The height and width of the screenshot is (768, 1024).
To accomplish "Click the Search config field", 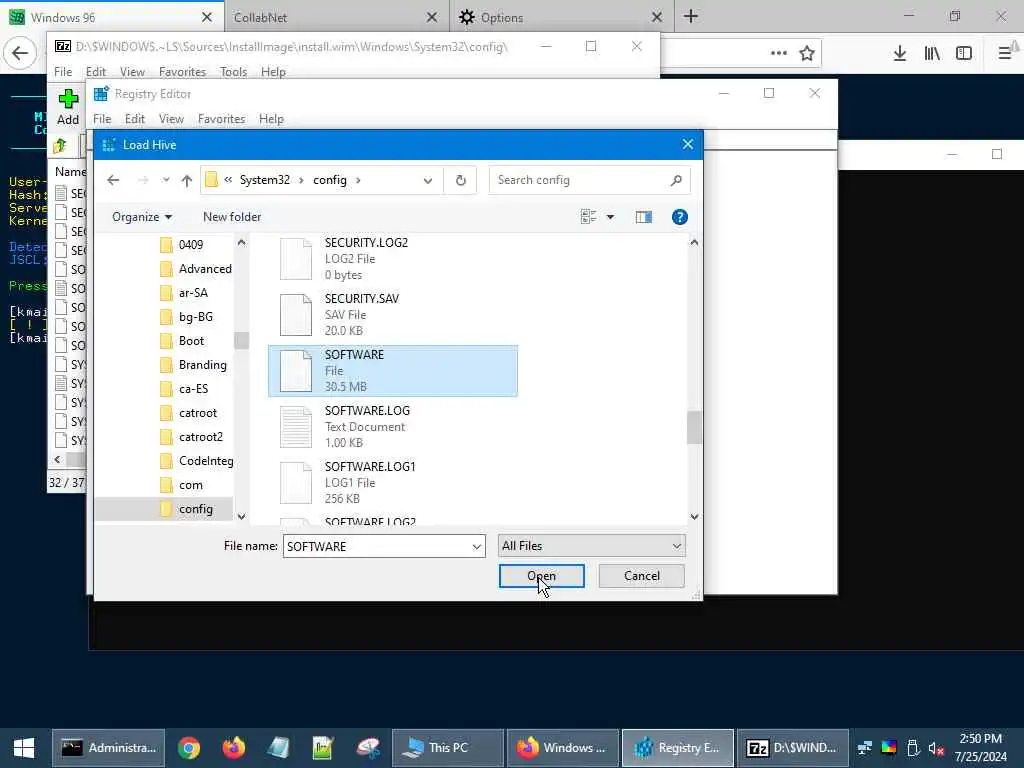I will [589, 180].
